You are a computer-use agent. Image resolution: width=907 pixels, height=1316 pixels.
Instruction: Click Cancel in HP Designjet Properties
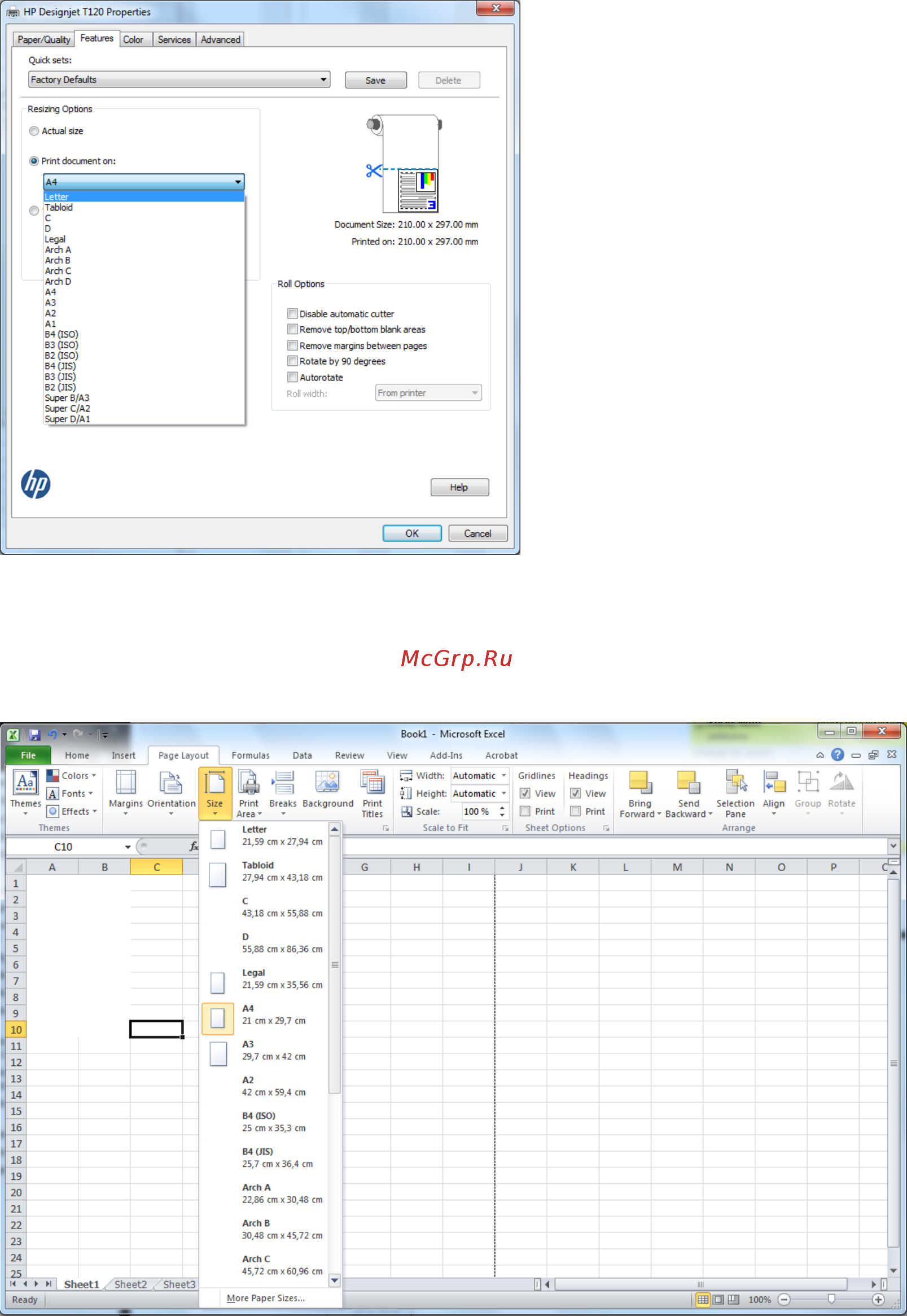pos(477,533)
